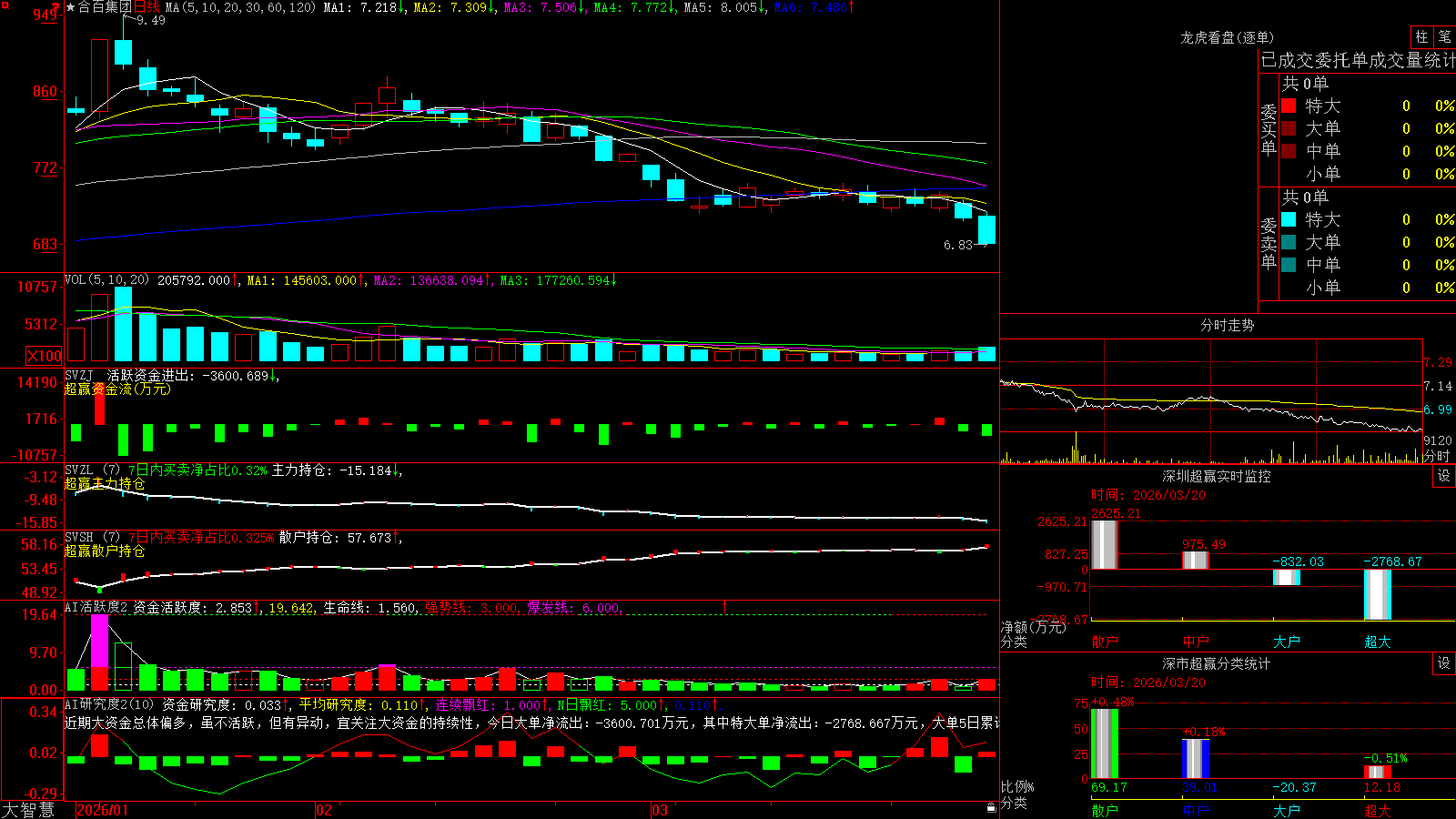Click the lock icon at the chart's bottom-right
This screenshot has height=819, width=1456.
(992, 807)
